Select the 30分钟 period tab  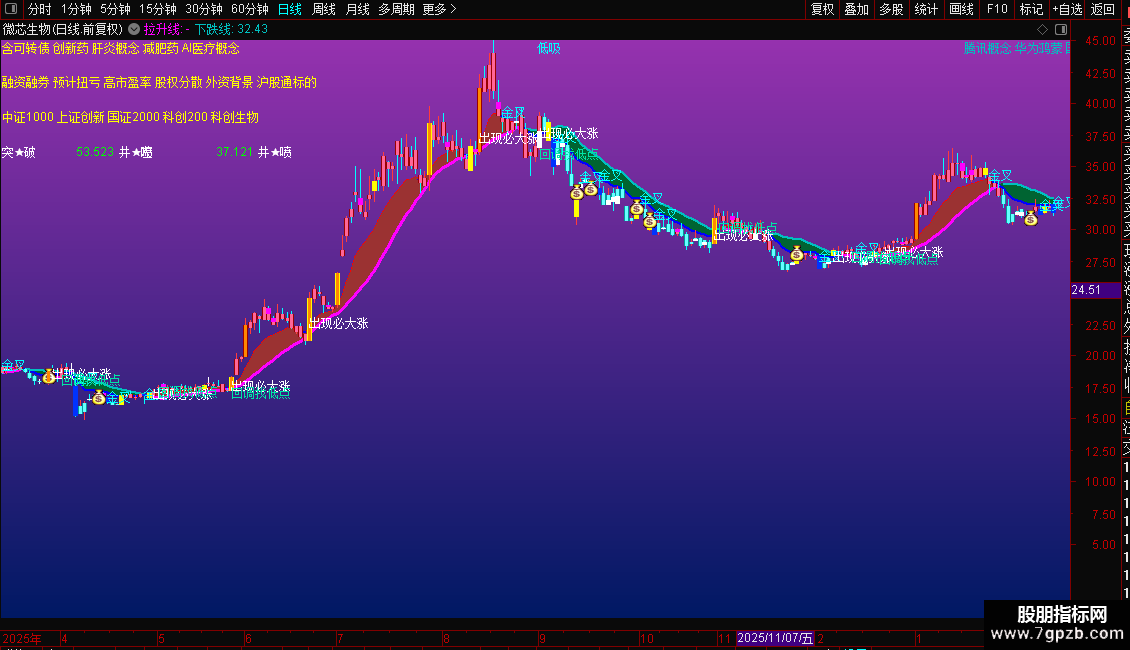click(x=204, y=9)
